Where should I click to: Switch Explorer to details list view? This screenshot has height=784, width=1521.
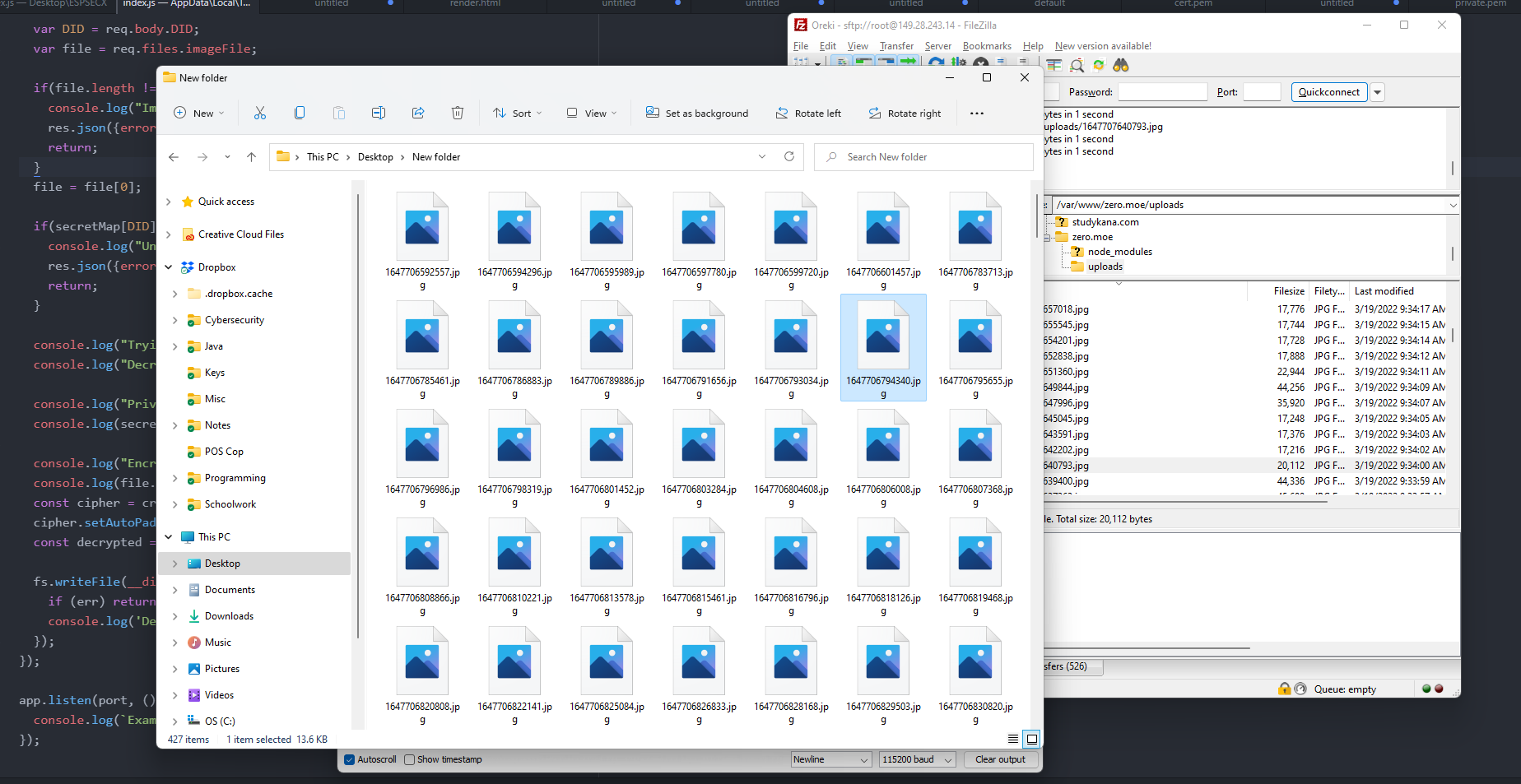(1013, 739)
